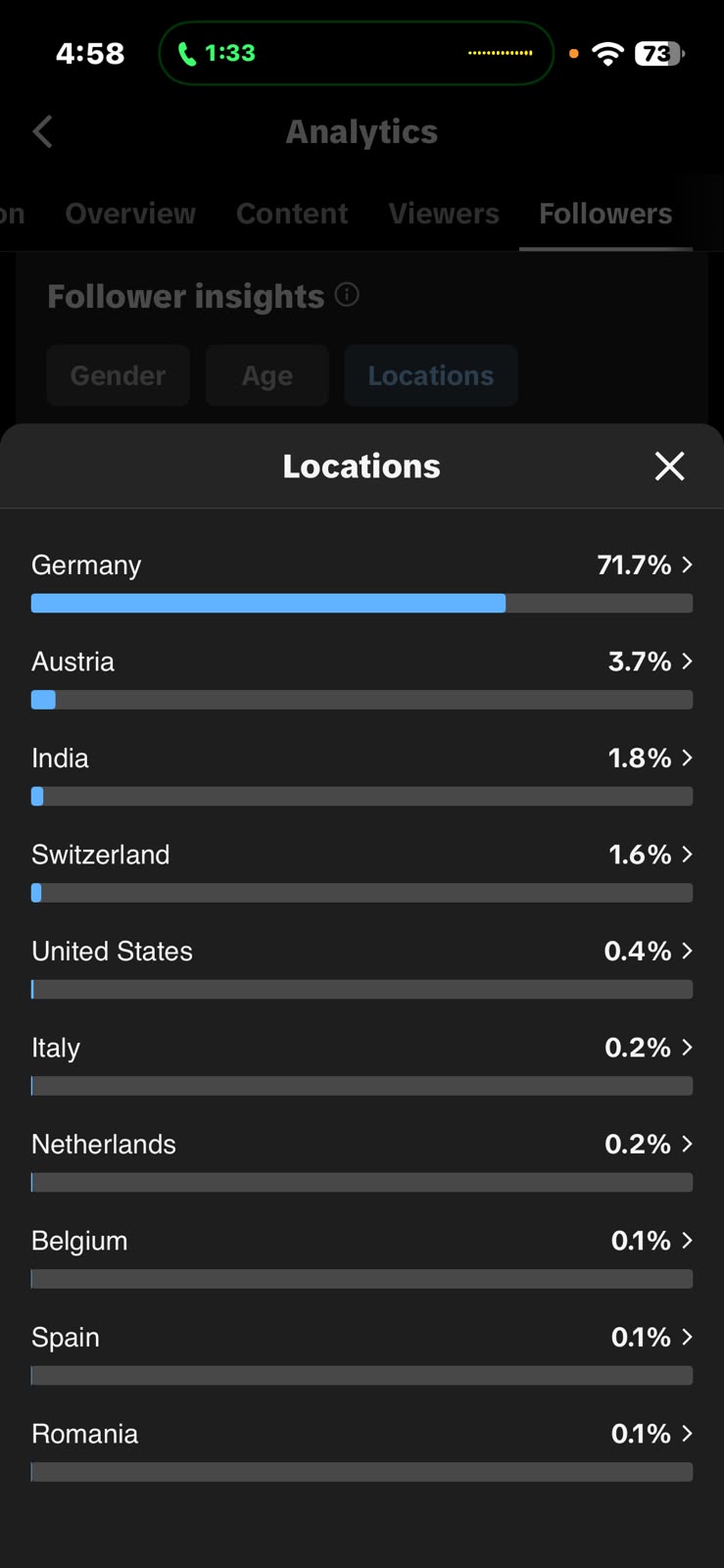This screenshot has width=724, height=1568.
Task: Expand the Germany chevron arrow
Action: coord(687,564)
